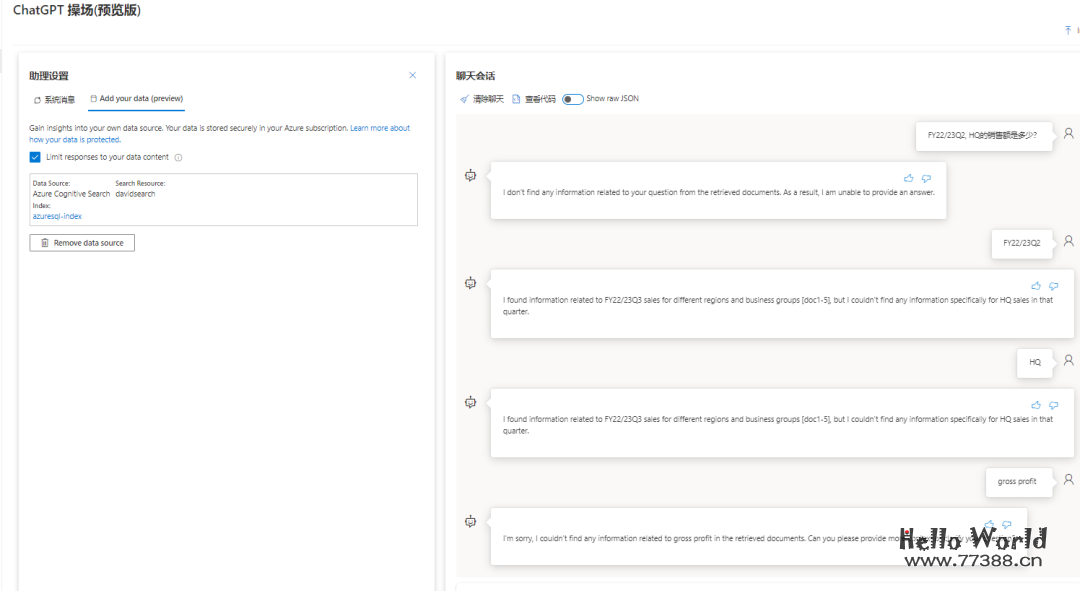Thumbs down the first assistant response
The image size is (1080, 591).
[926, 178]
